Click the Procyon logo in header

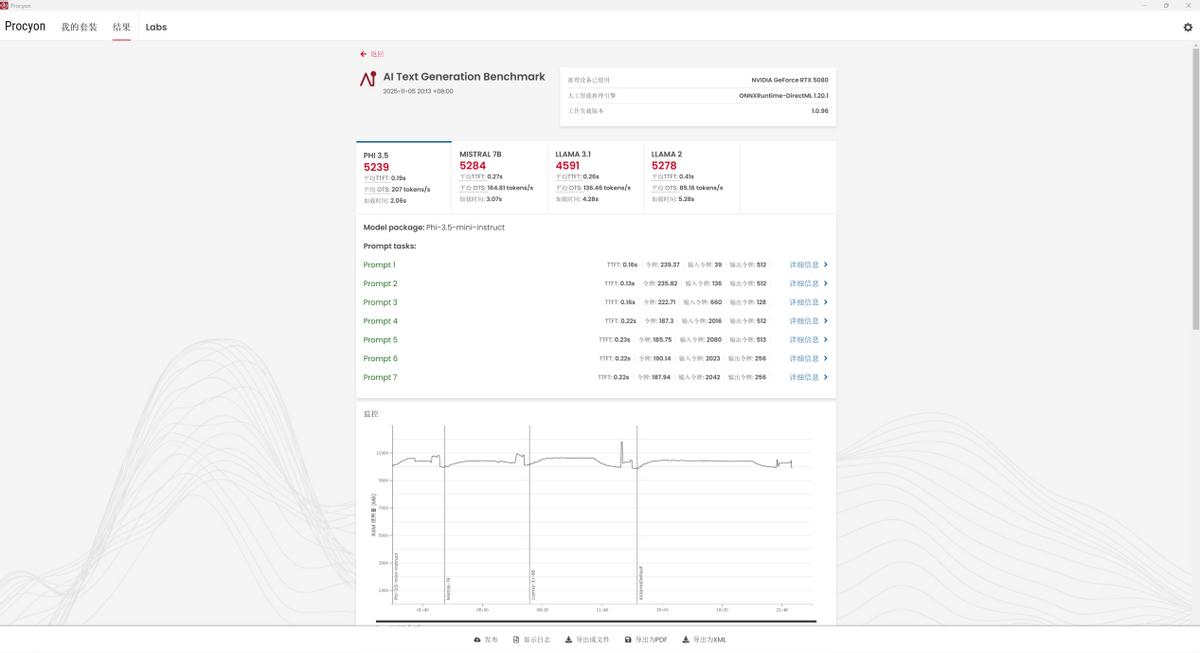point(25,26)
